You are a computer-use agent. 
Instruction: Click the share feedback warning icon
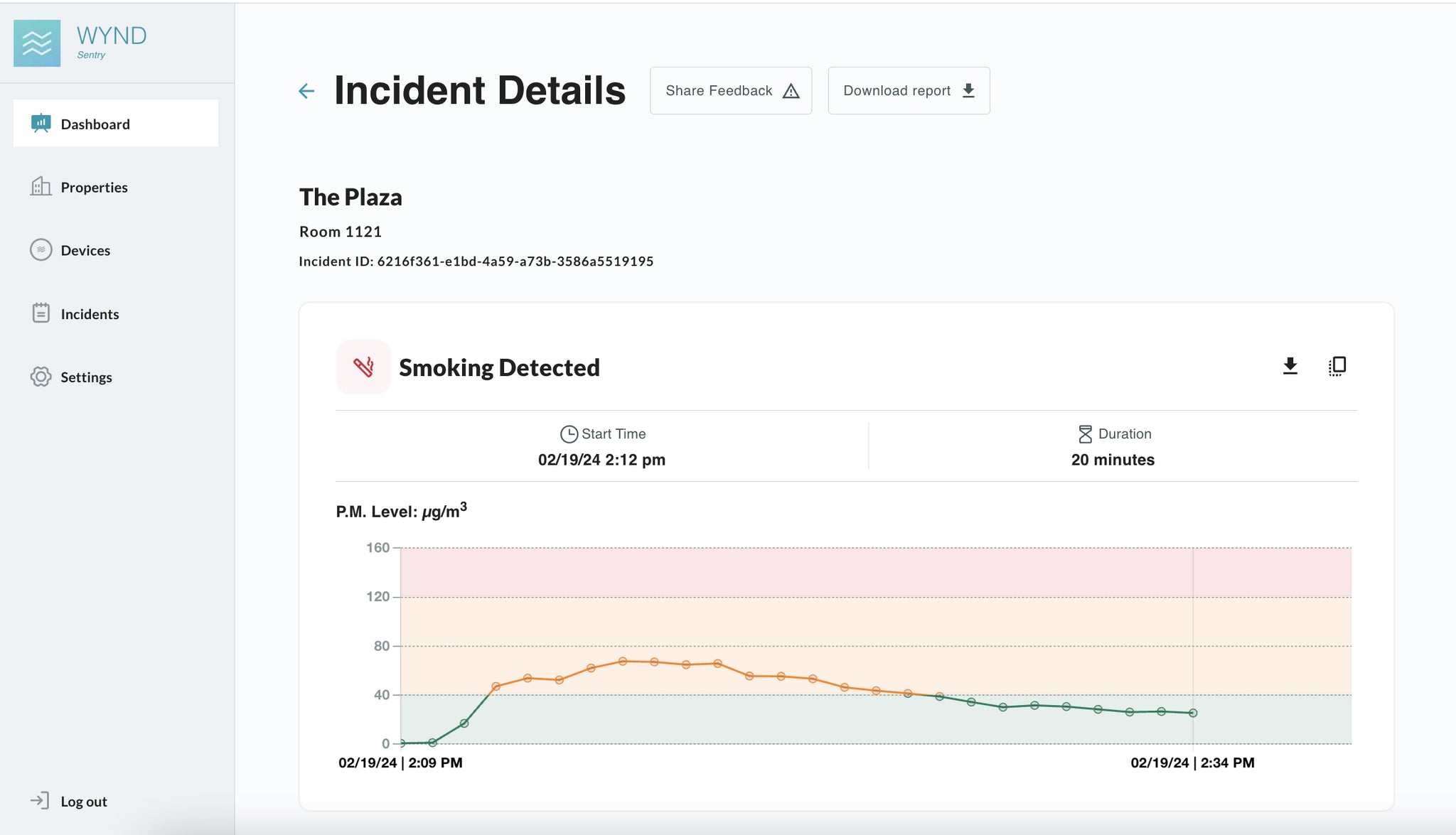point(791,90)
